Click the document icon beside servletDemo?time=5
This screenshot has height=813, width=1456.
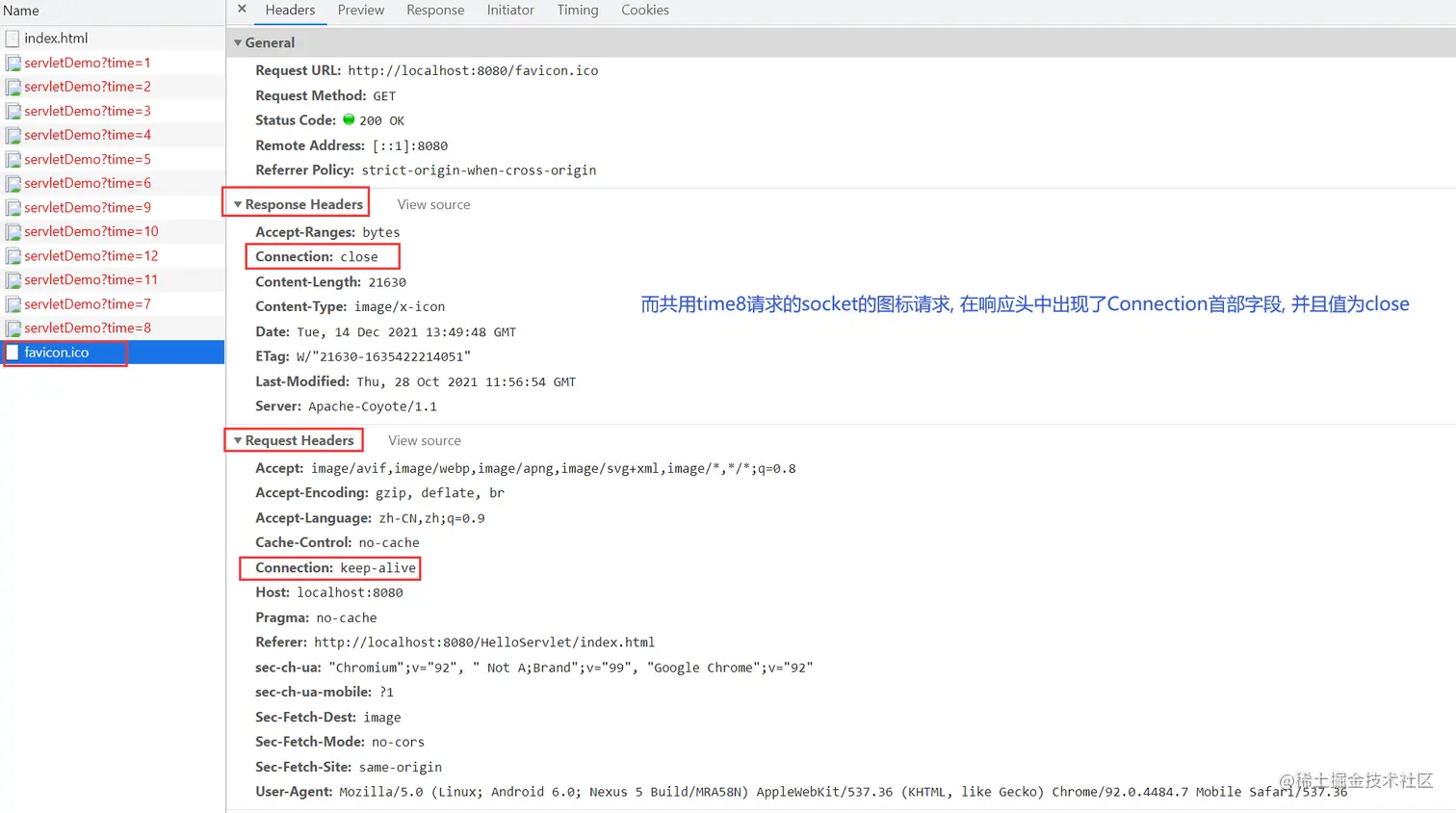coord(13,159)
